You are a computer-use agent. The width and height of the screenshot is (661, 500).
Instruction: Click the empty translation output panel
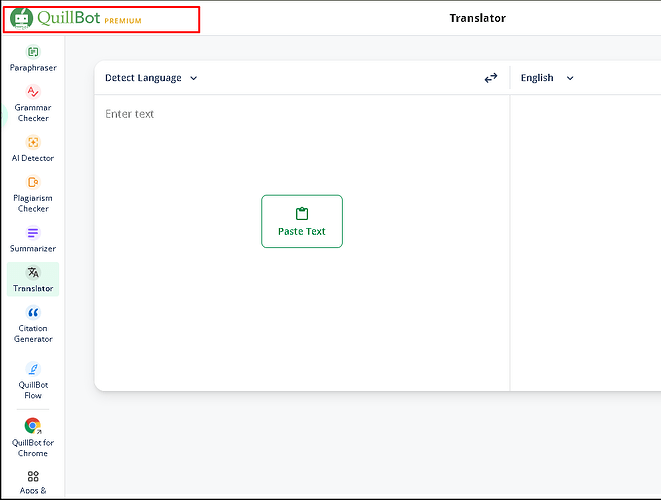coord(586,243)
